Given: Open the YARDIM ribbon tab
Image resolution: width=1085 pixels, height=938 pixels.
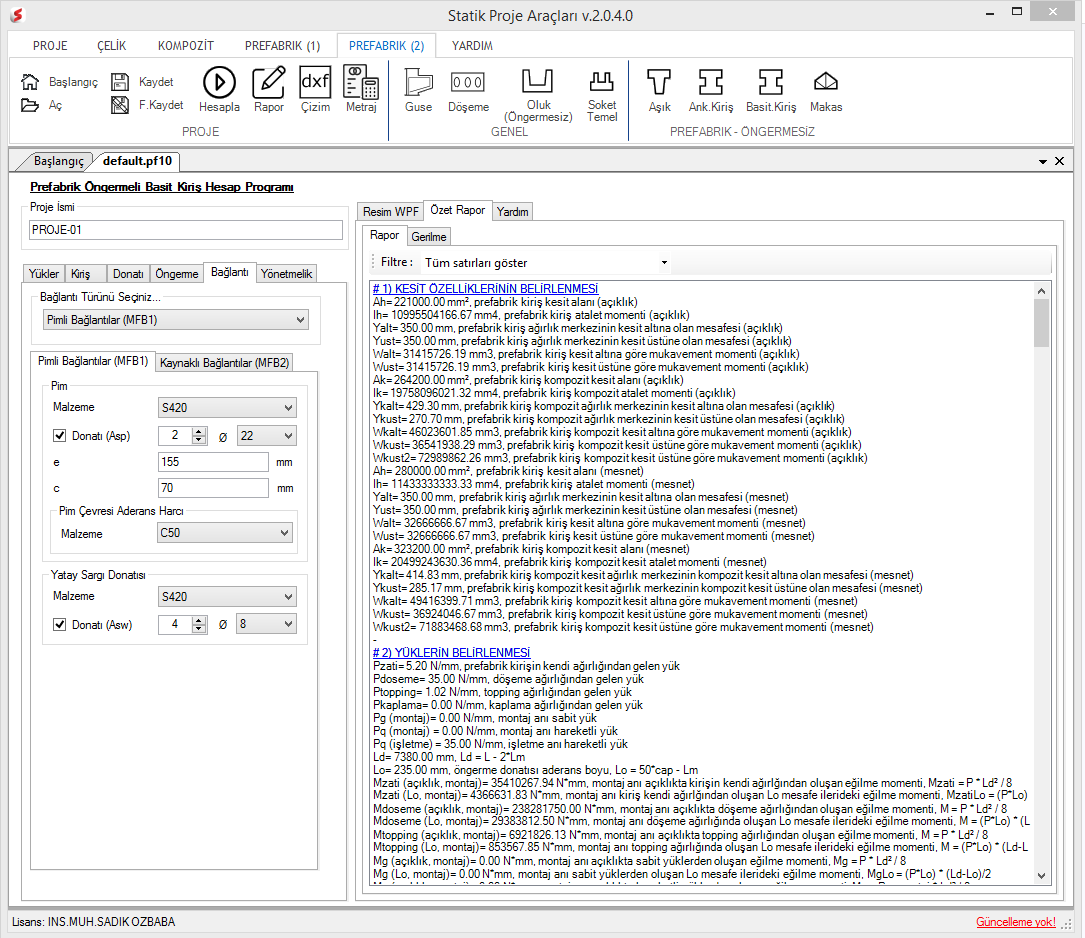Looking at the screenshot, I should tap(472, 46).
